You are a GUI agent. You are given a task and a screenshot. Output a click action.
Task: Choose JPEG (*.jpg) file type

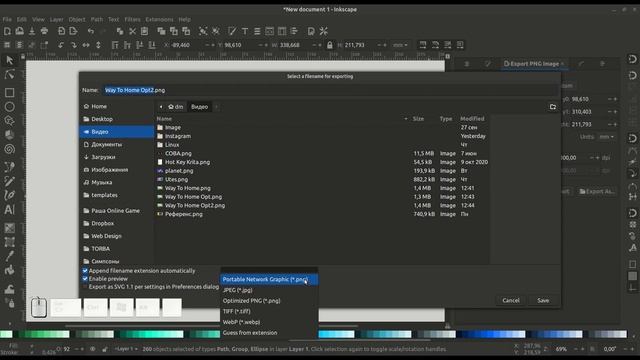[x=269, y=290]
